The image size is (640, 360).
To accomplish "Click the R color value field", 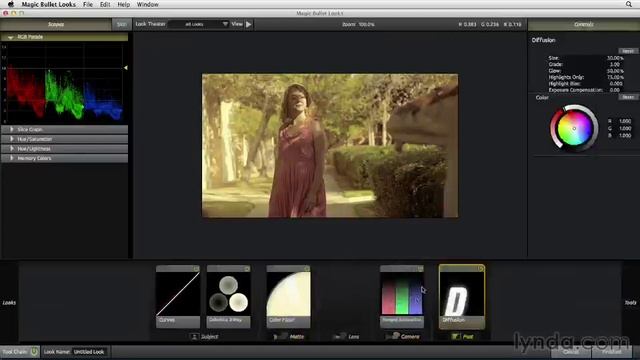I will (625, 121).
